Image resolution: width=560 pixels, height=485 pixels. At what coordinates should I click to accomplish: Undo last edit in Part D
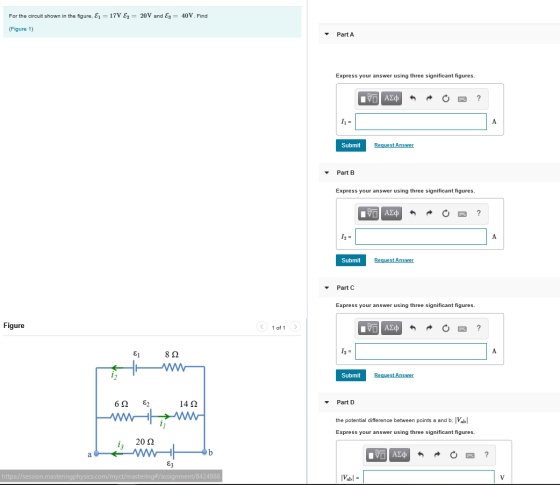coord(421,455)
